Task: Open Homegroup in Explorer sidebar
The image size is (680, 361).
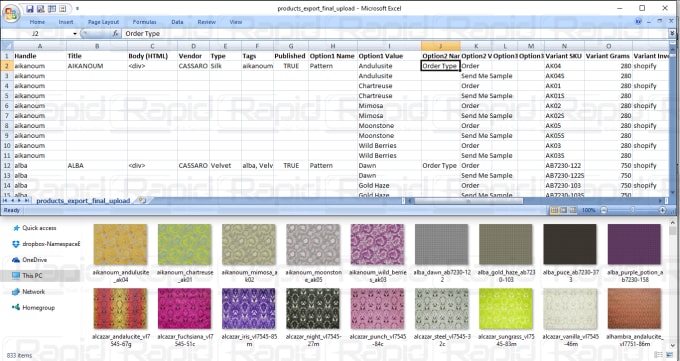Action: (x=33, y=308)
